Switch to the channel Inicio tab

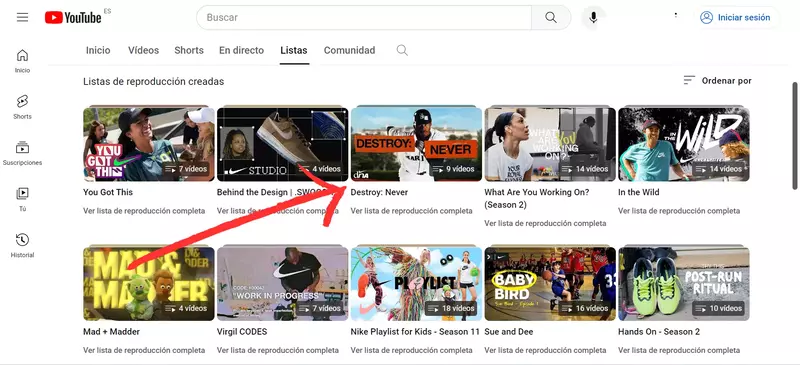tap(98, 50)
